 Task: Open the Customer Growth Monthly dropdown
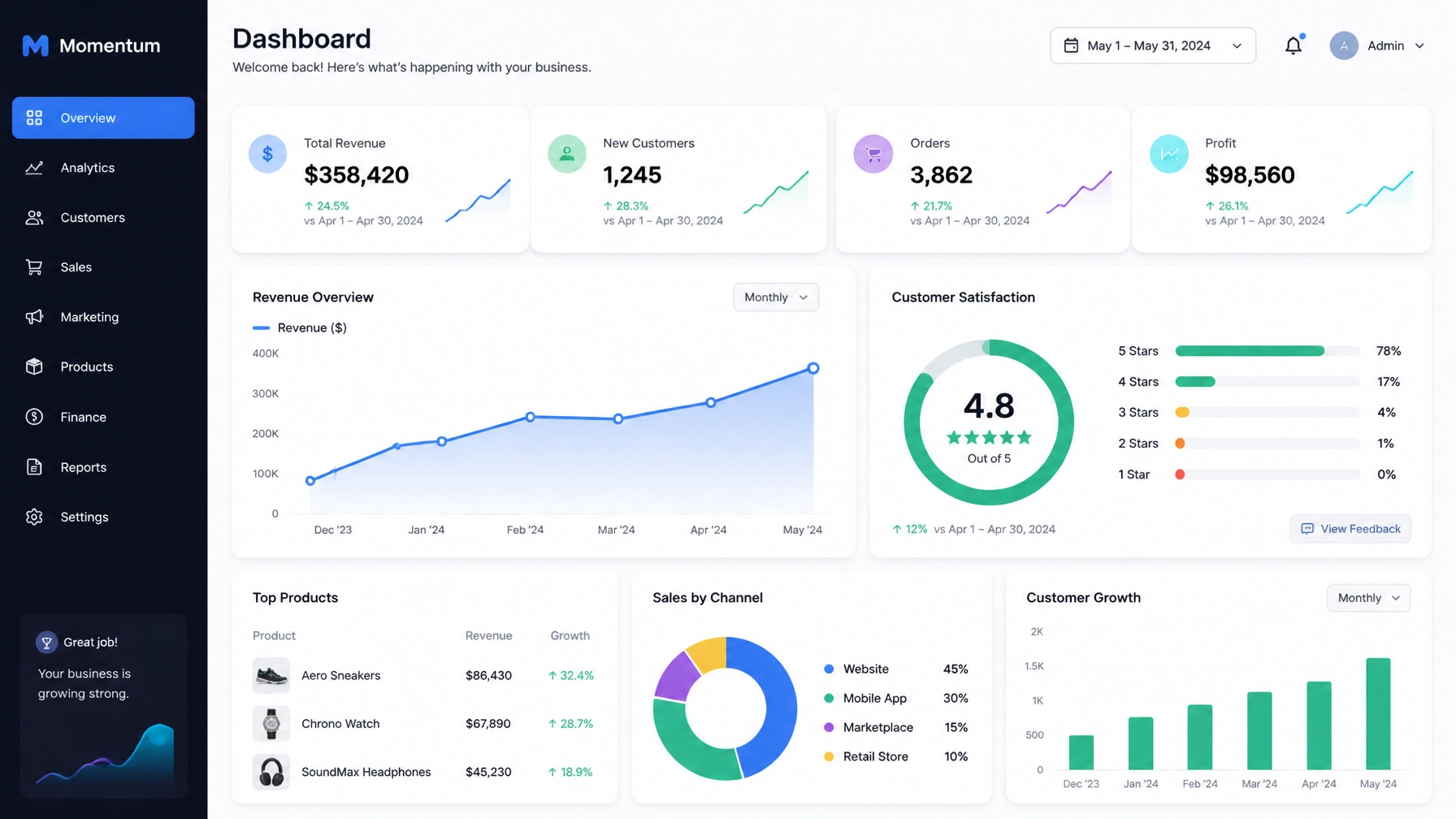pos(1368,598)
